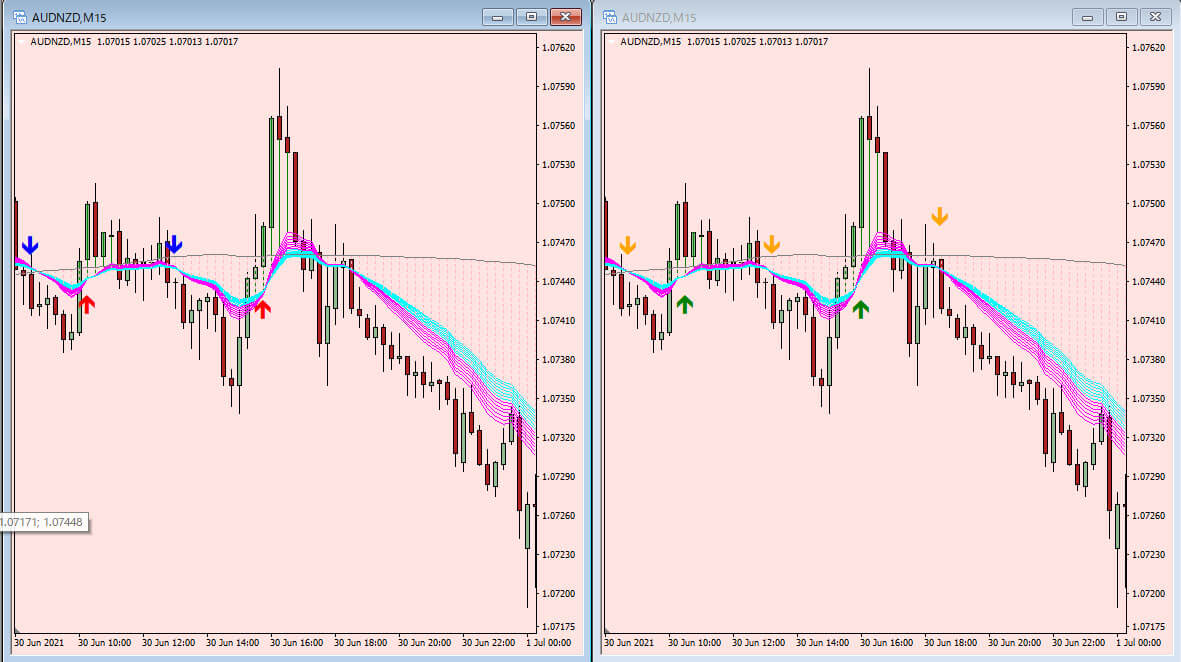Click the 1 Jul 00:00 label on the left time axis
1181x662 pixels.
coord(548,642)
